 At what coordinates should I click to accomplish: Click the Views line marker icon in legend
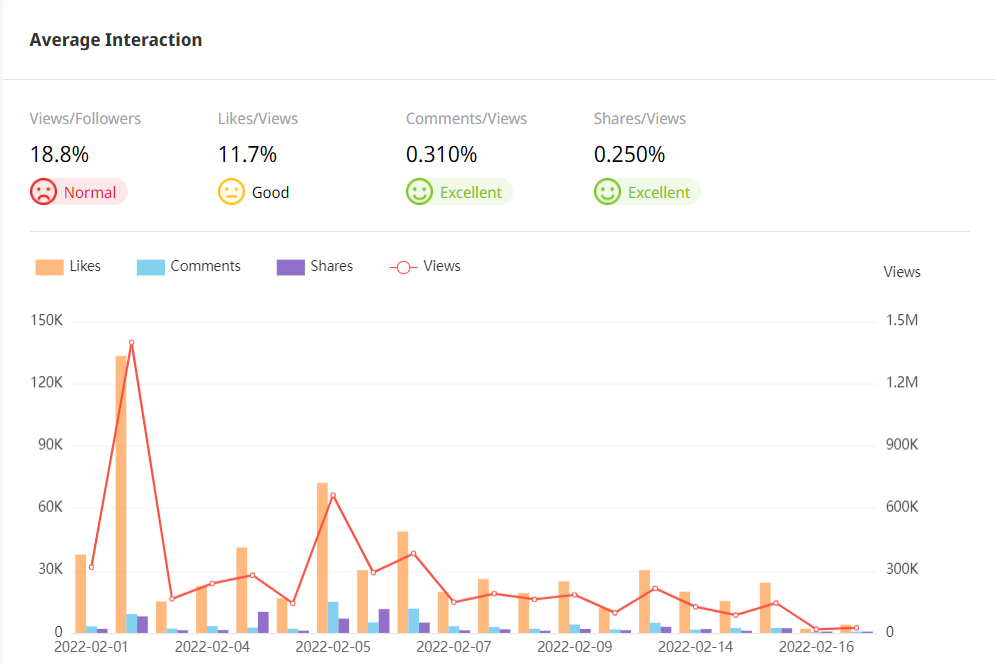(x=402, y=267)
